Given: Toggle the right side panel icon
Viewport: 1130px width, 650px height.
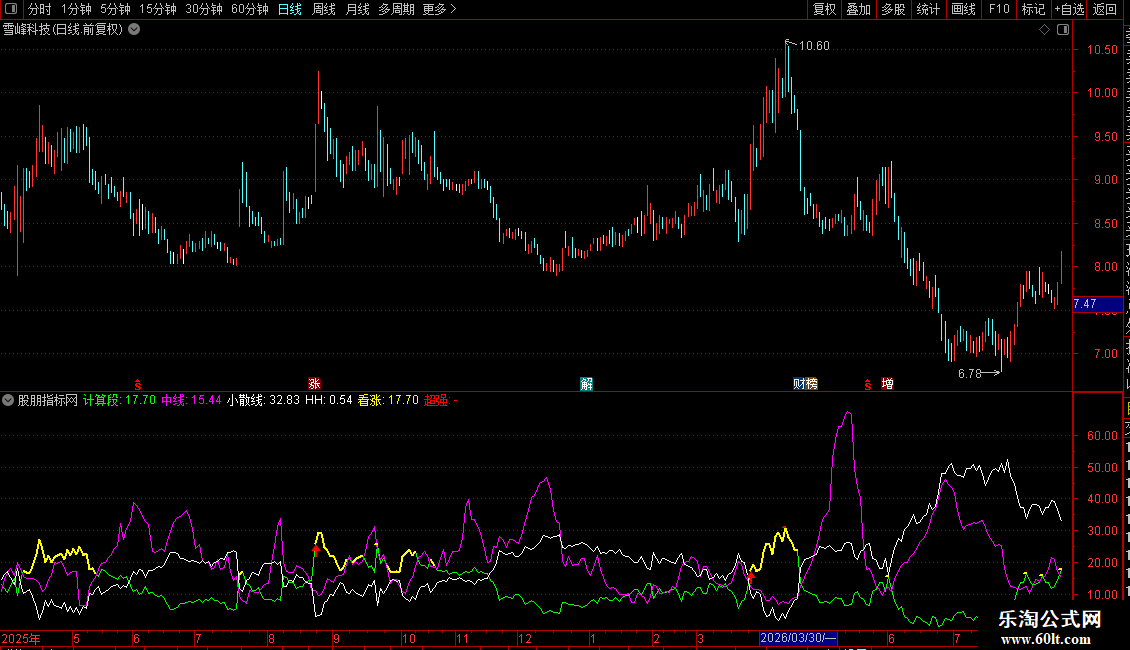Looking at the screenshot, I should coord(1063,30).
